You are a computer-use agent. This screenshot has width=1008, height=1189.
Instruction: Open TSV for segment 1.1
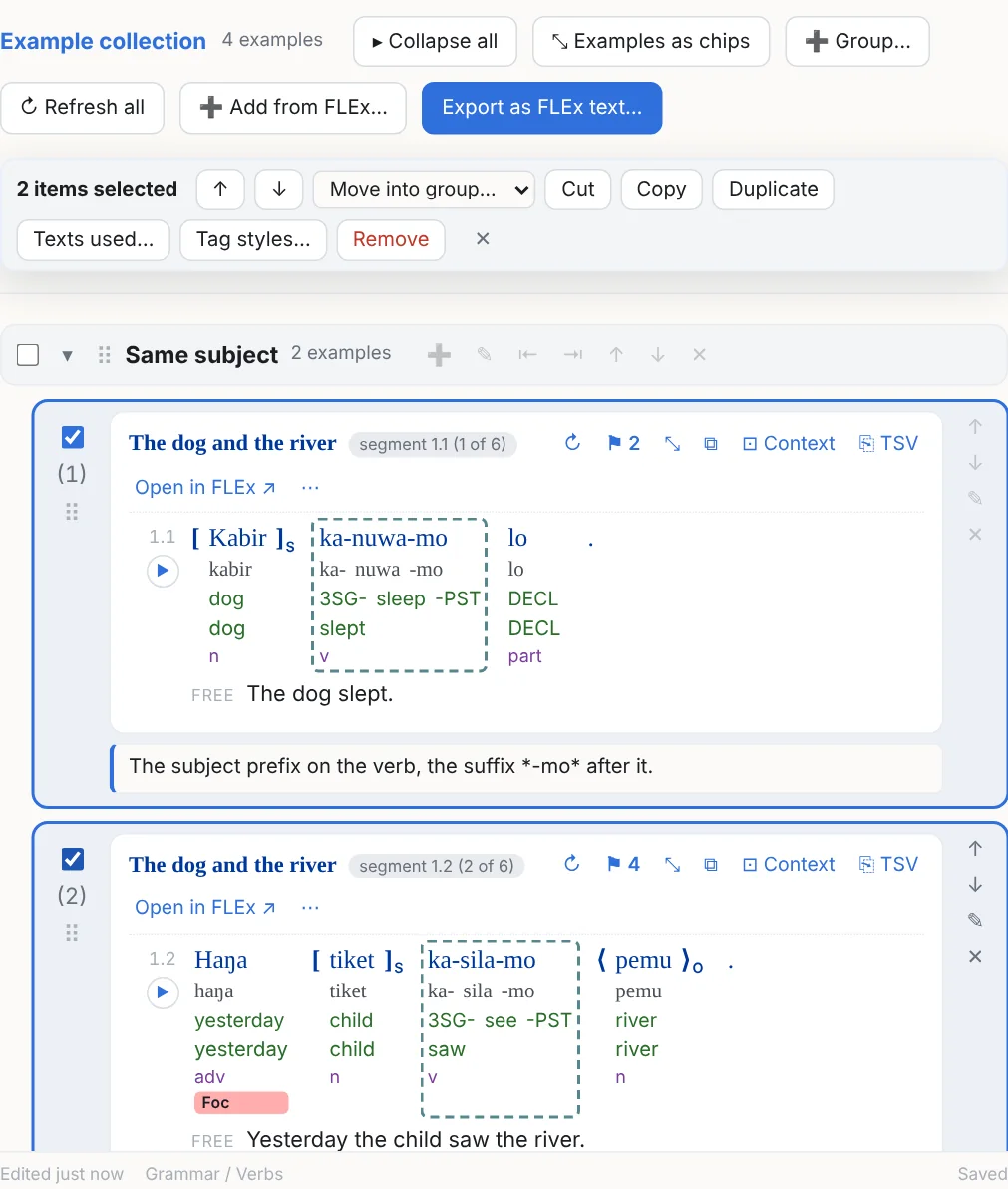(888, 444)
